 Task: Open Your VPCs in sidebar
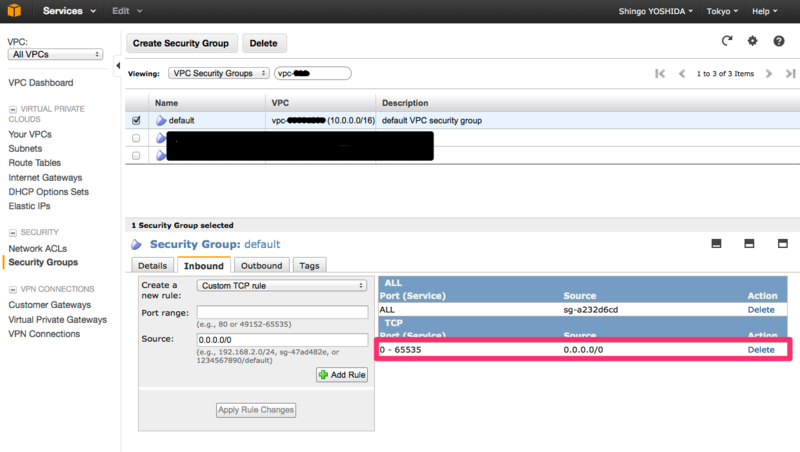tap(30, 134)
